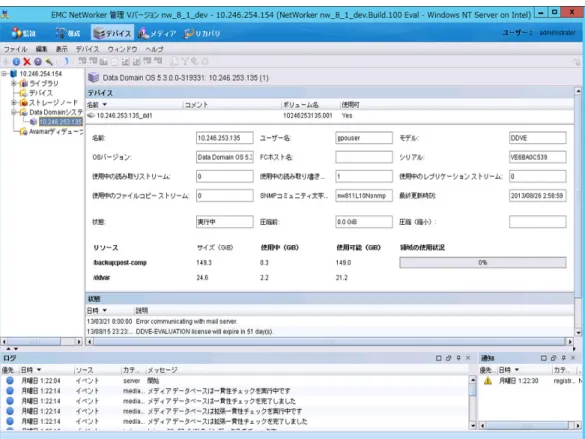Click the モデル field showing DDVE
This screenshot has width=585, height=439.
[538, 138]
